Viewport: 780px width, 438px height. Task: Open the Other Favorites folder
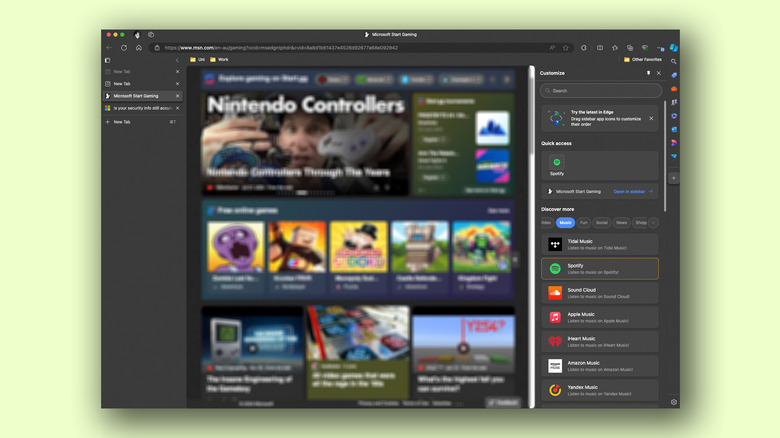[x=643, y=60]
